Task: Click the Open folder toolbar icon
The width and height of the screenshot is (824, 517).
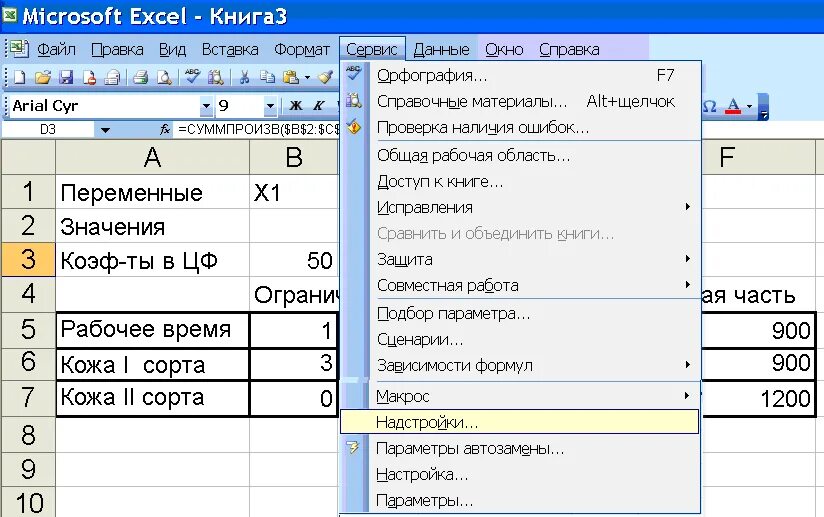Action: [43, 77]
